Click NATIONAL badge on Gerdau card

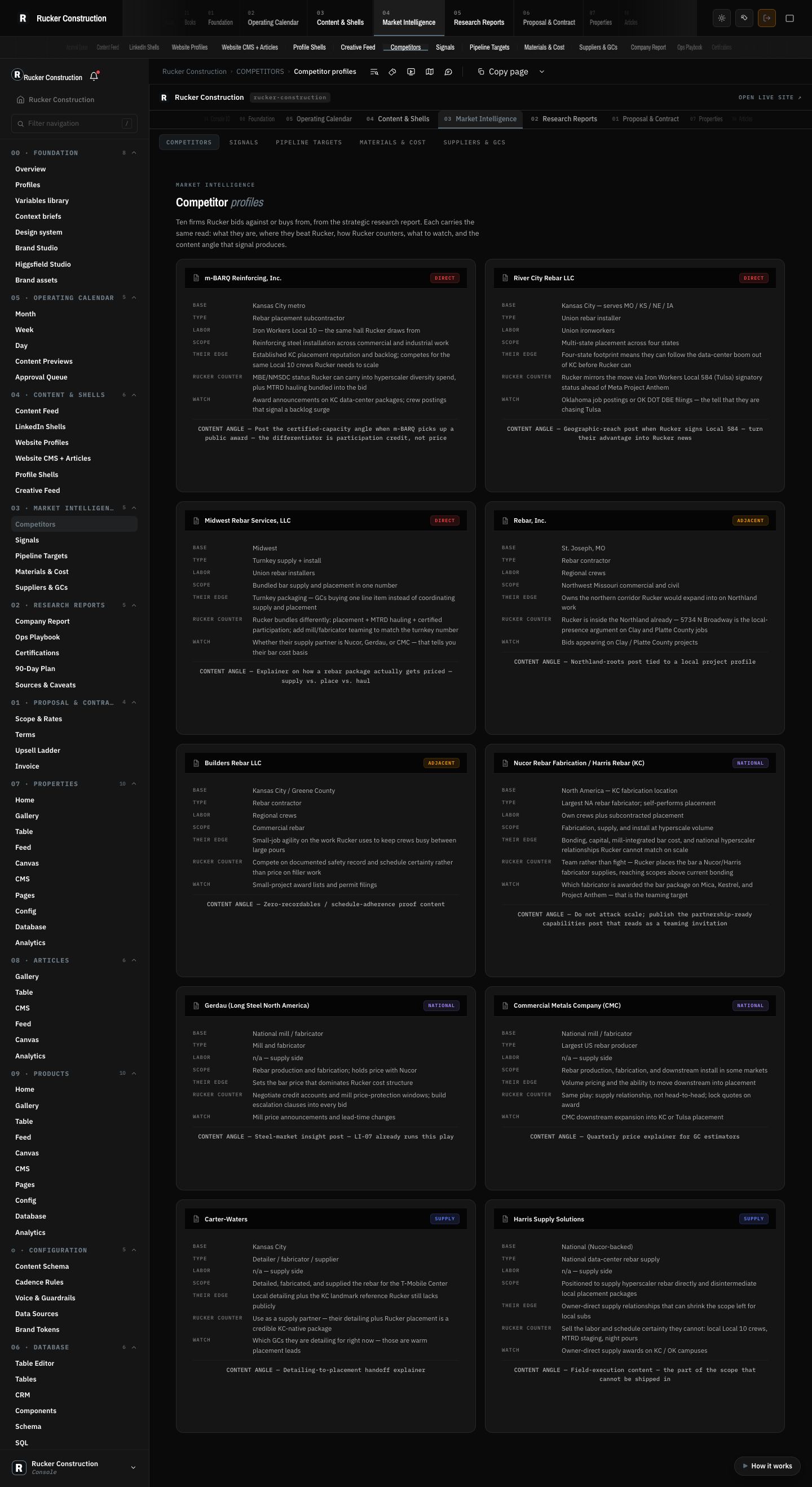[x=442, y=1005]
